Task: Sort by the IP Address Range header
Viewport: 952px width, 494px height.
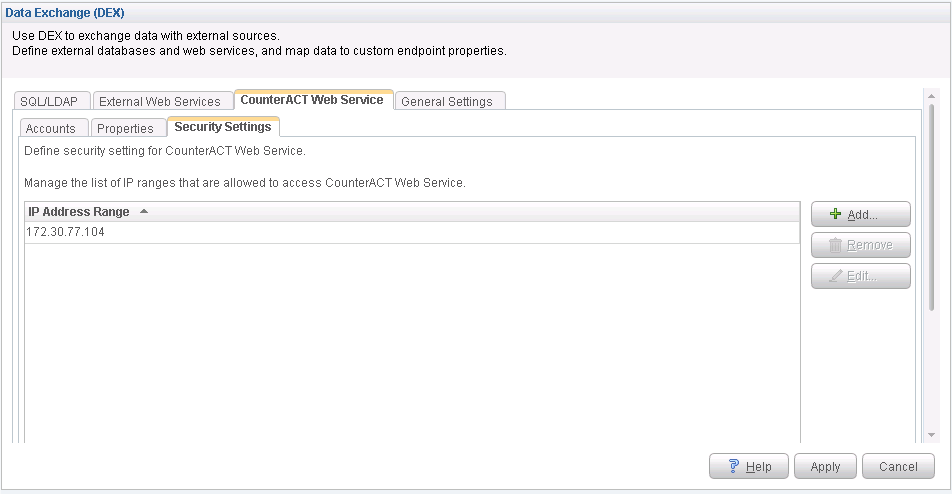Action: tap(79, 212)
